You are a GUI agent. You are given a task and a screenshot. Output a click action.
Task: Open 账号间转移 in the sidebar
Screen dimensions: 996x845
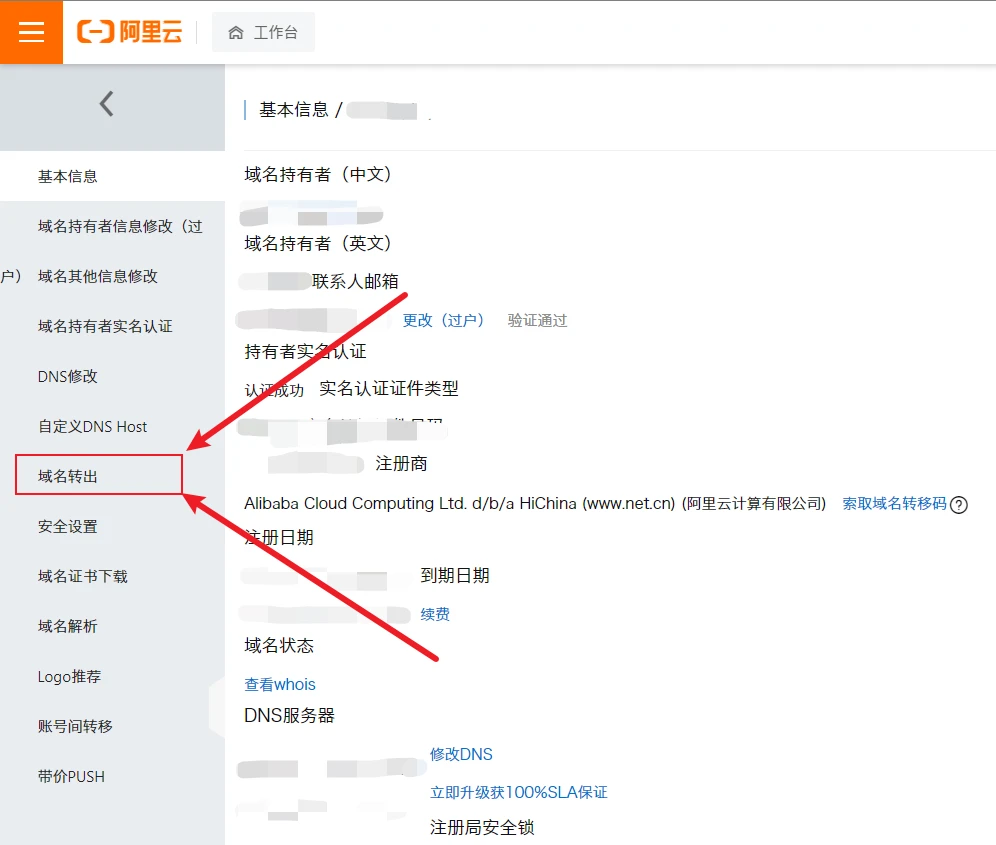[x=75, y=726]
